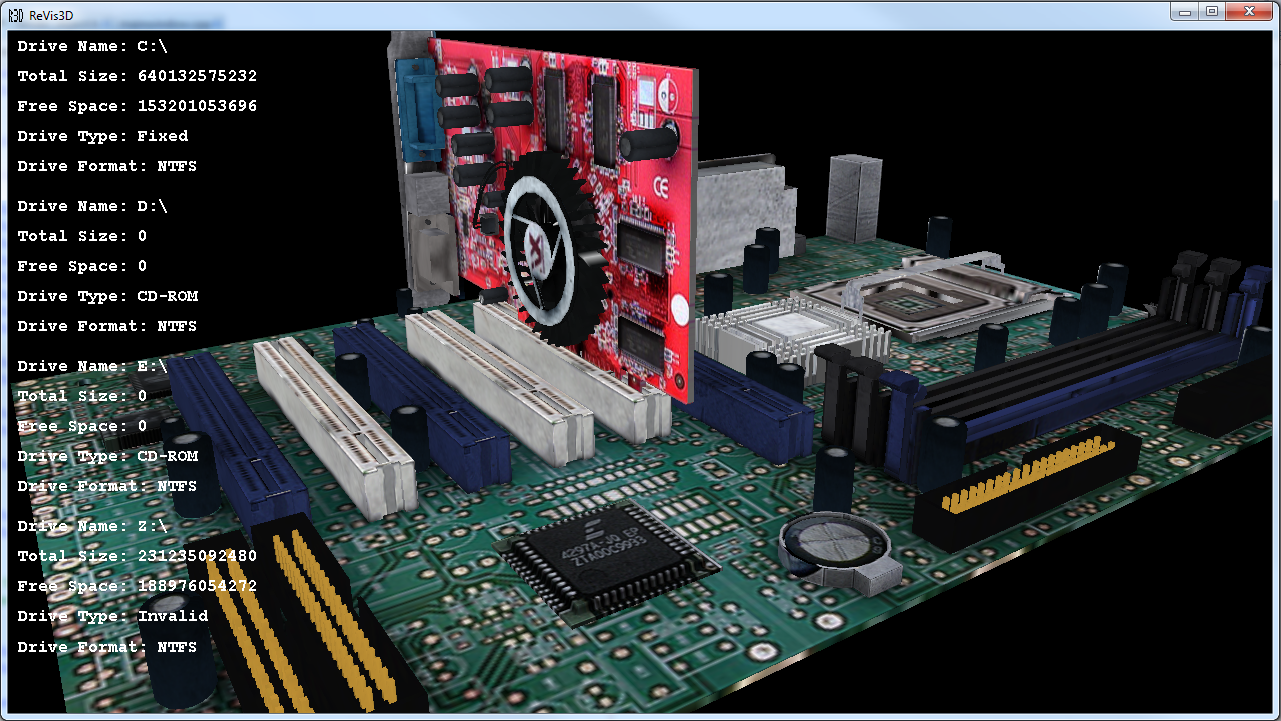The image size is (1281, 721).
Task: Click the ReVis3D application icon in title bar
Action: coord(16,15)
